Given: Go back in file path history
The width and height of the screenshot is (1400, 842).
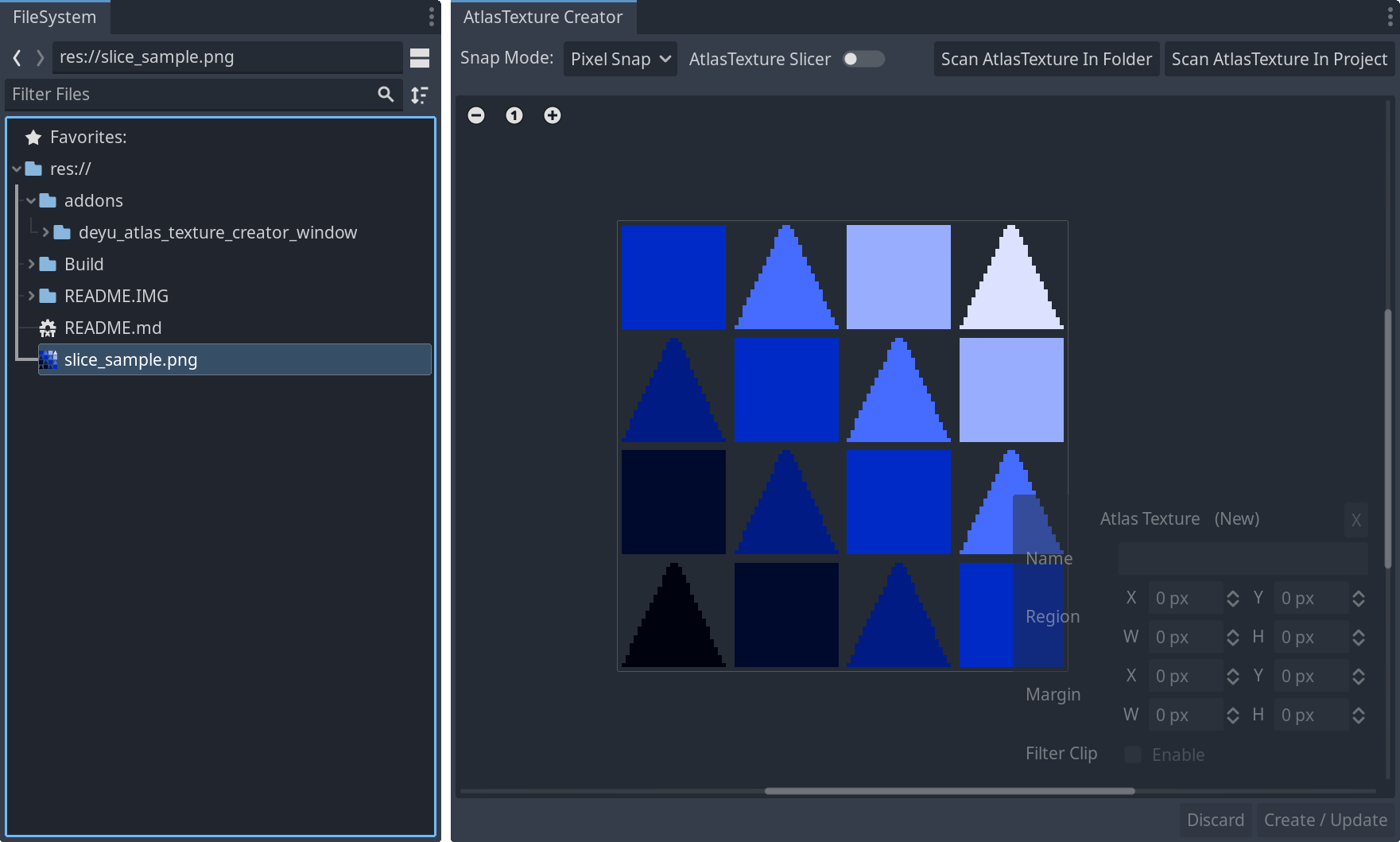Looking at the screenshot, I should pos(17,57).
